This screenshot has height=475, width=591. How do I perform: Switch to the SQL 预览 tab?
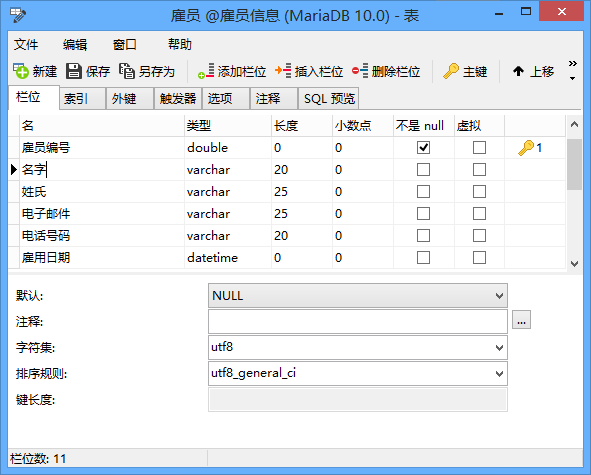click(x=328, y=99)
